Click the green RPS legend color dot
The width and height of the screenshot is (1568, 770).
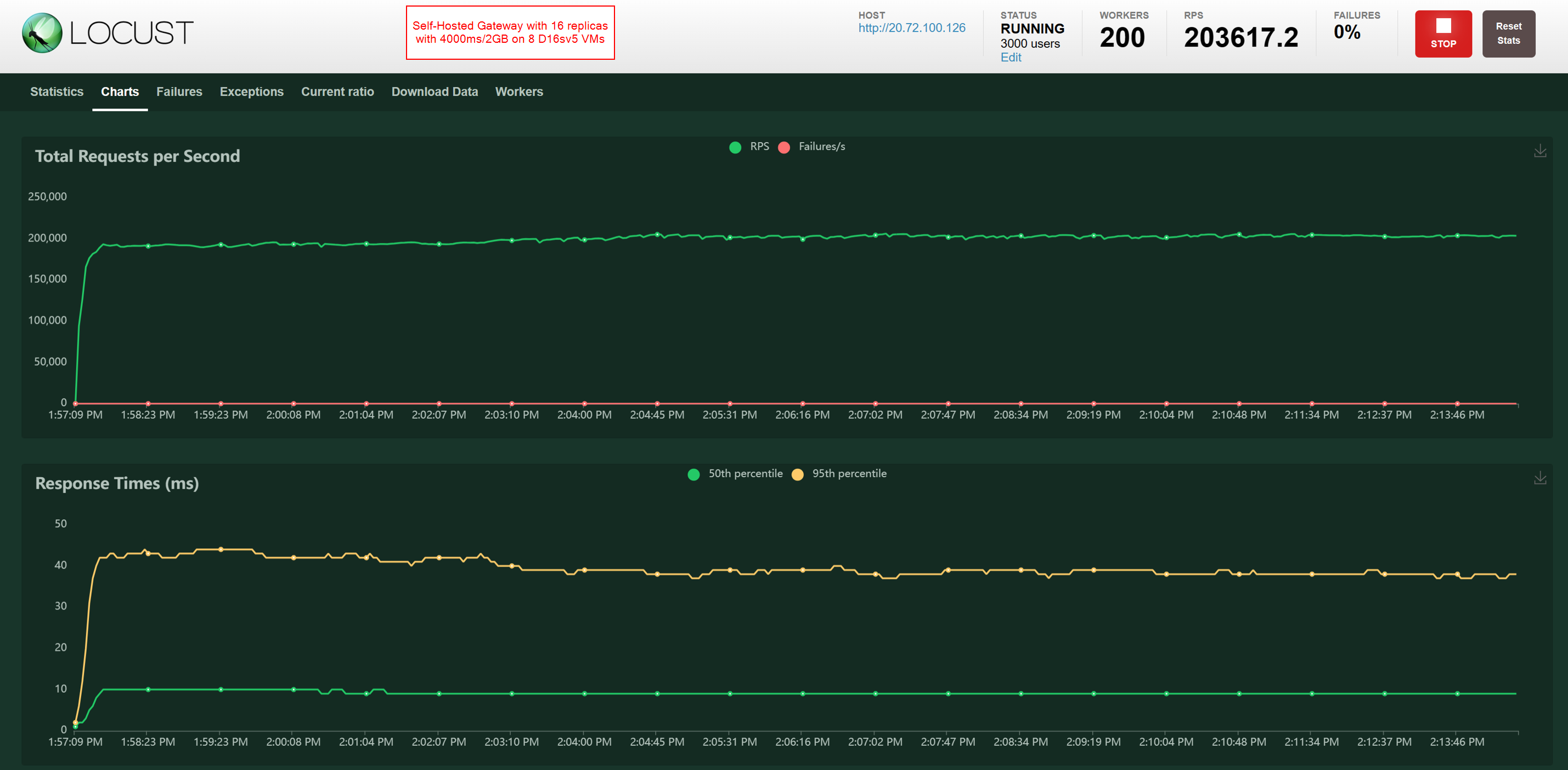tap(735, 148)
